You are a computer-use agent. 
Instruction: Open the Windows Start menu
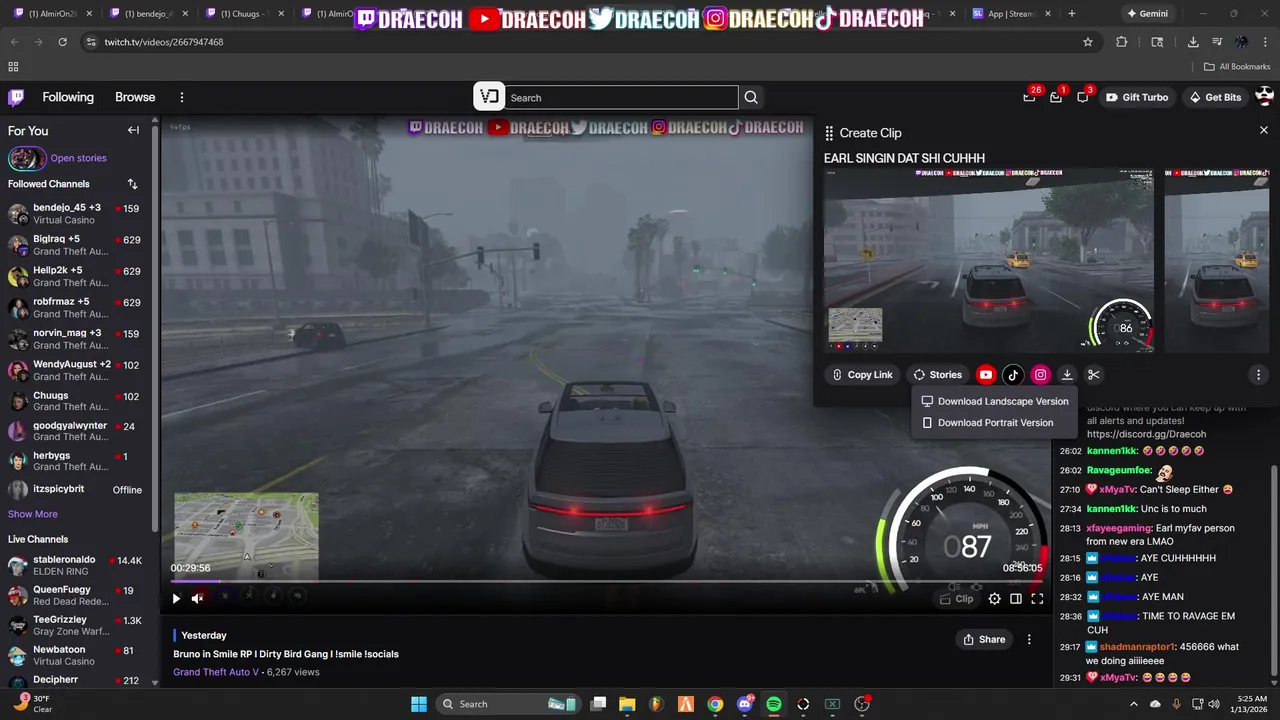[419, 704]
